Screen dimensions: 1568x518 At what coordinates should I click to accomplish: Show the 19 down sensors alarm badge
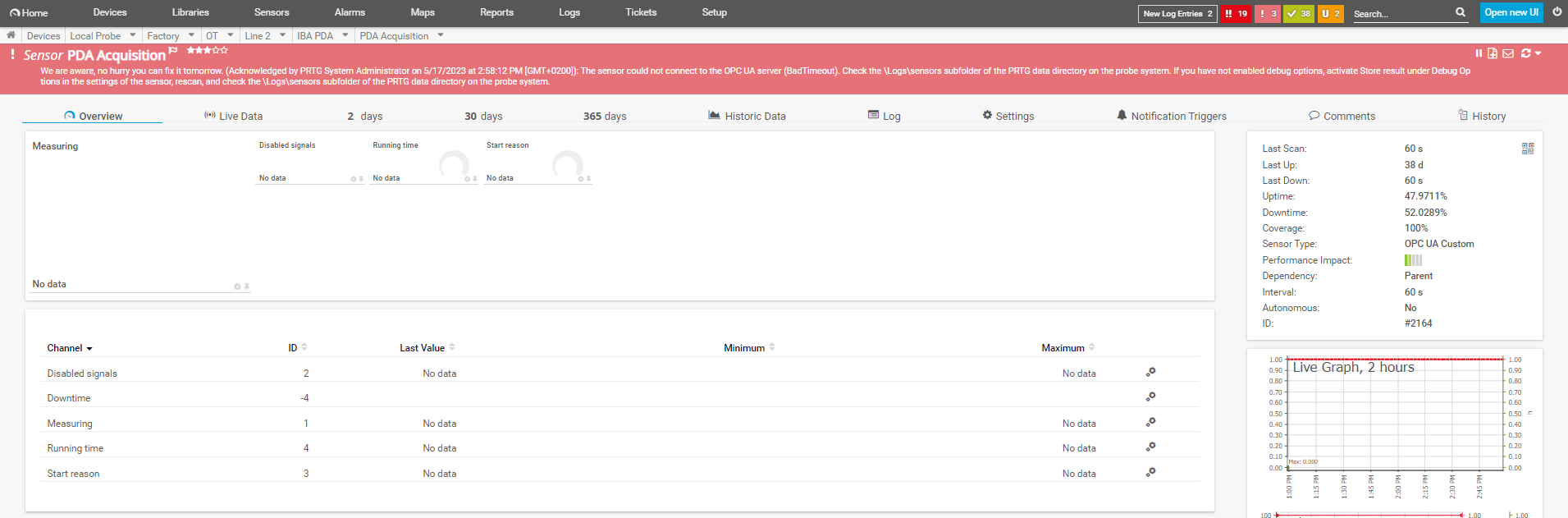coord(1236,14)
